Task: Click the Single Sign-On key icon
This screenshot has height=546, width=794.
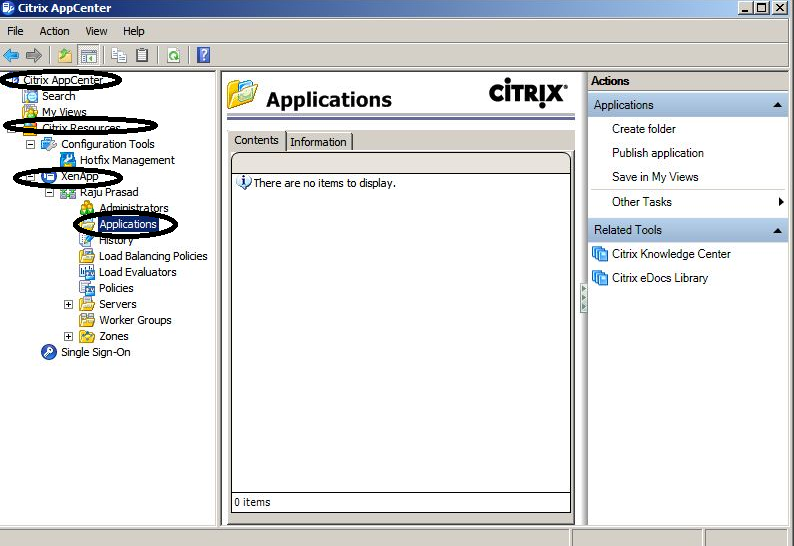Action: tap(49, 352)
